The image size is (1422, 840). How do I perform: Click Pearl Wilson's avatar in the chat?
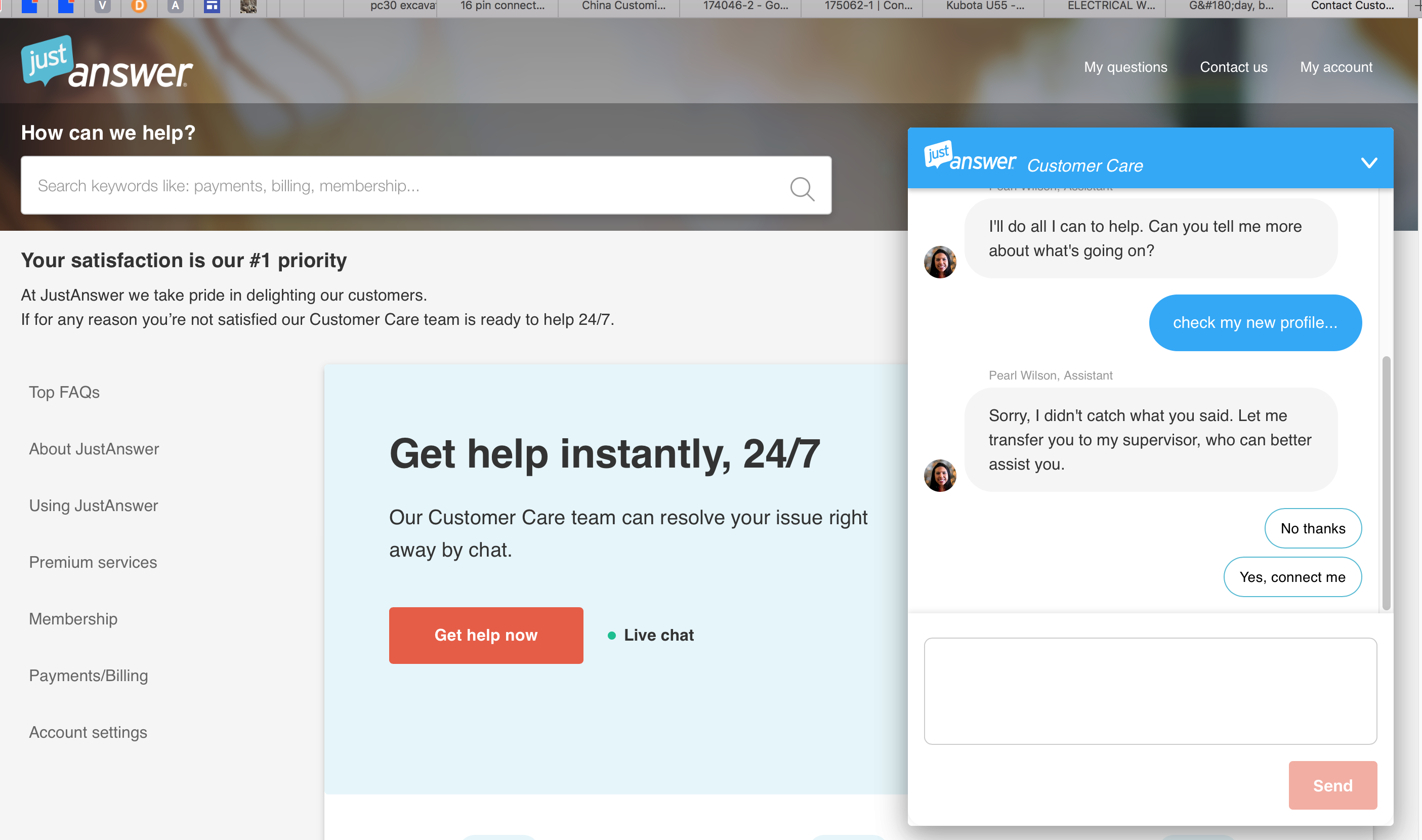point(939,261)
